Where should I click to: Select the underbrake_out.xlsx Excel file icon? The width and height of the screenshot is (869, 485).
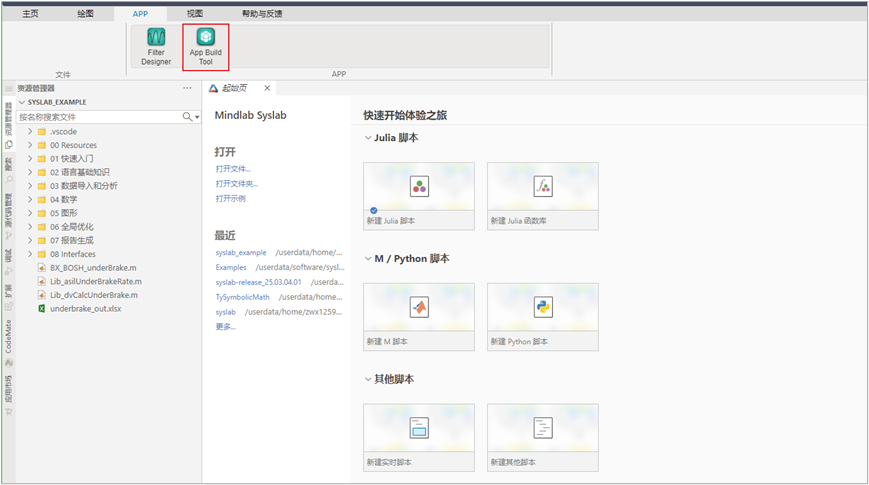(42, 309)
